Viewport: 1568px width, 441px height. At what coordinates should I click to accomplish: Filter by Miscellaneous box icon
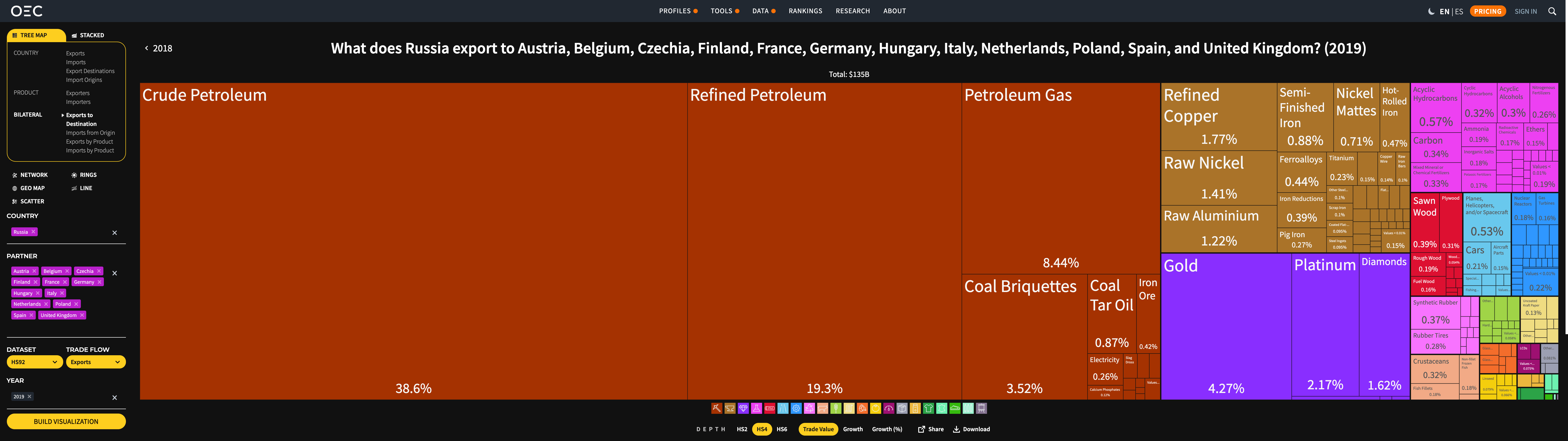[x=902, y=409]
